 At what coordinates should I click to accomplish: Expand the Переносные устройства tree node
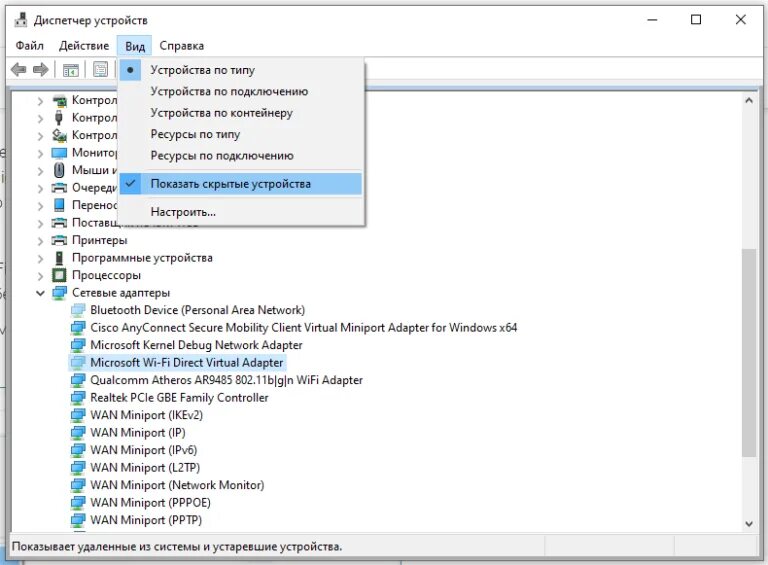pyautogui.click(x=40, y=206)
